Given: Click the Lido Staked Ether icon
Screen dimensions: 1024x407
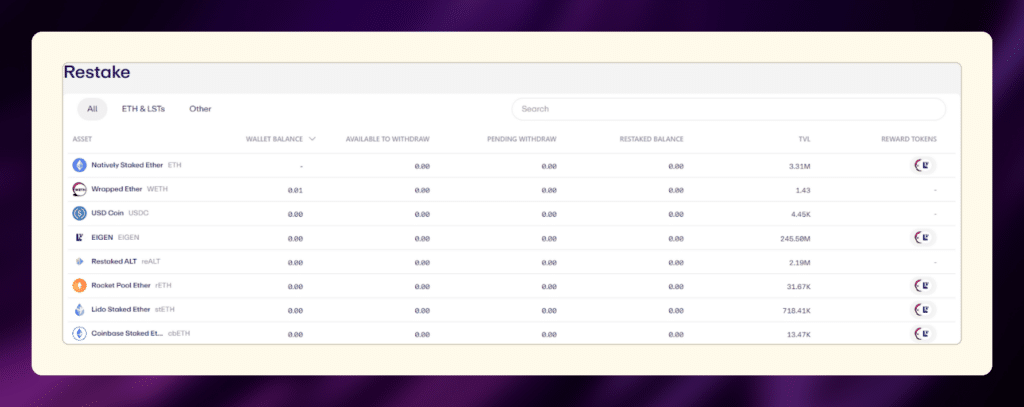Looking at the screenshot, I should coord(79,310).
